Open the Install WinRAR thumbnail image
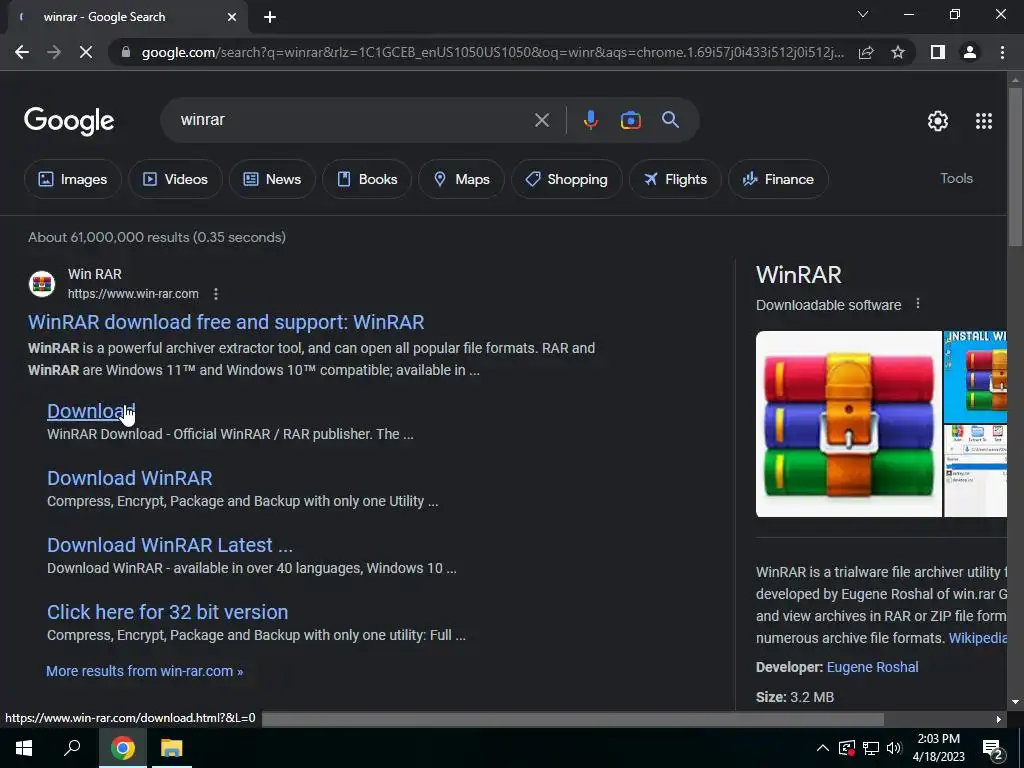Viewport: 1024px width, 768px height. coord(976,377)
